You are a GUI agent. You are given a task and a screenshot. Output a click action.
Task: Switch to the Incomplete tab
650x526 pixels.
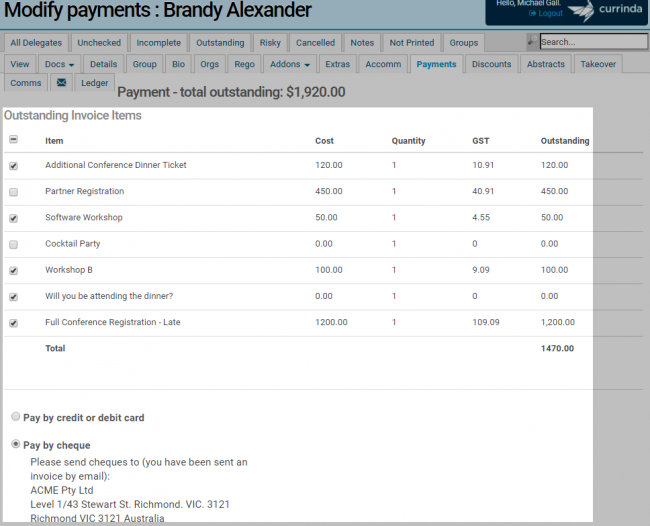pyautogui.click(x=158, y=43)
